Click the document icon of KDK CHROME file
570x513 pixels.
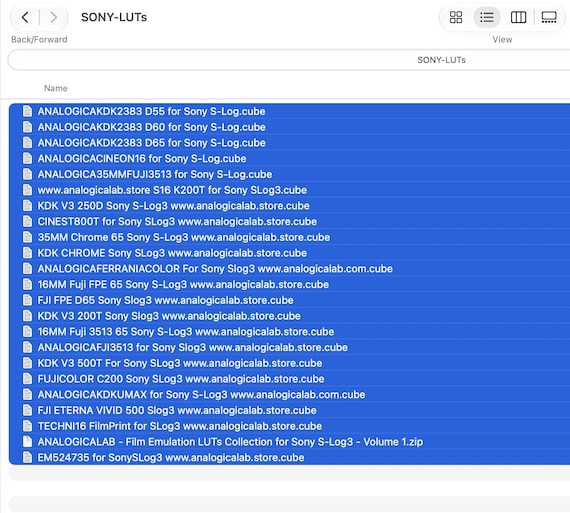coord(27,253)
